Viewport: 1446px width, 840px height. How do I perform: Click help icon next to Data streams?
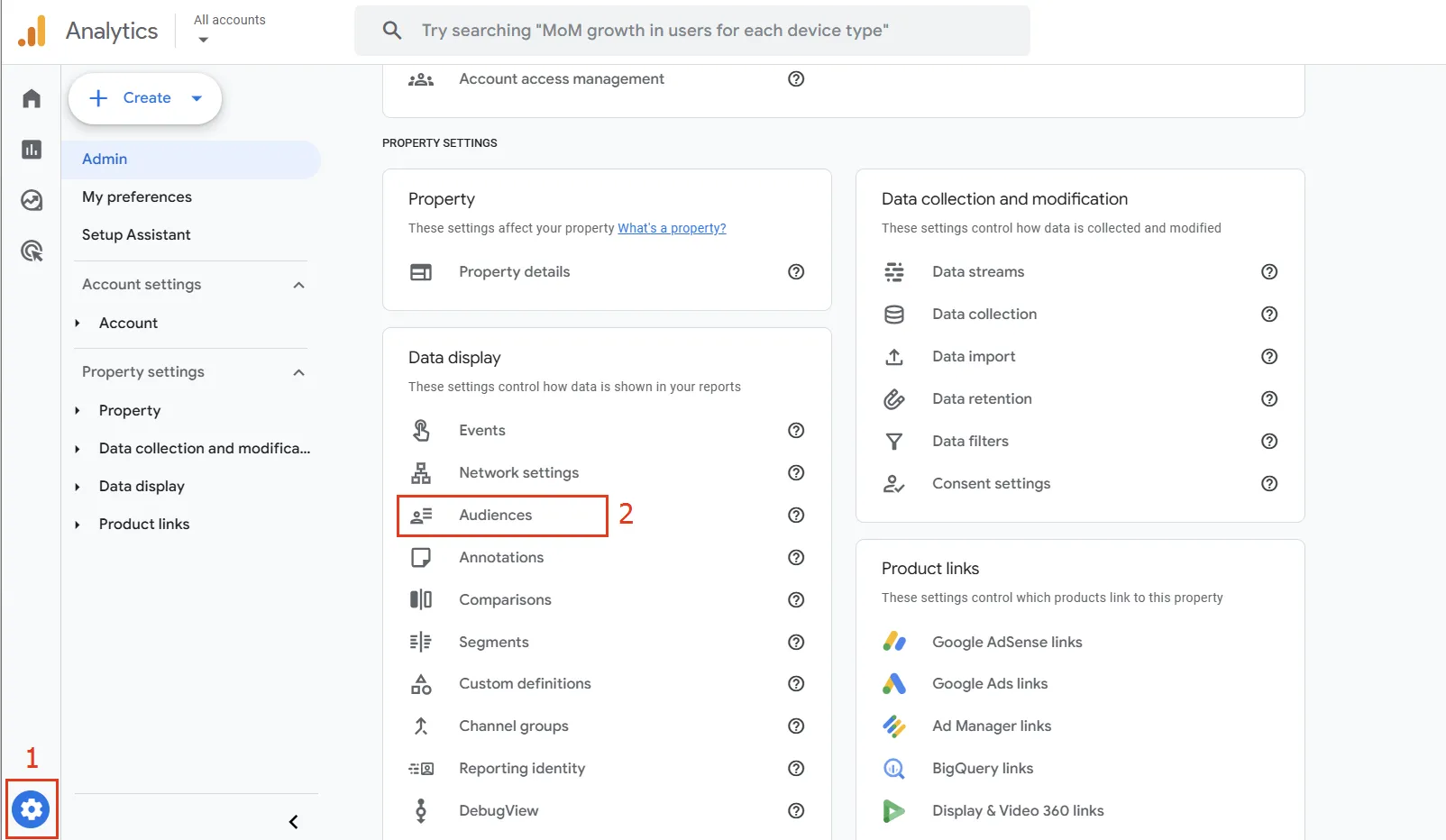(x=1268, y=272)
